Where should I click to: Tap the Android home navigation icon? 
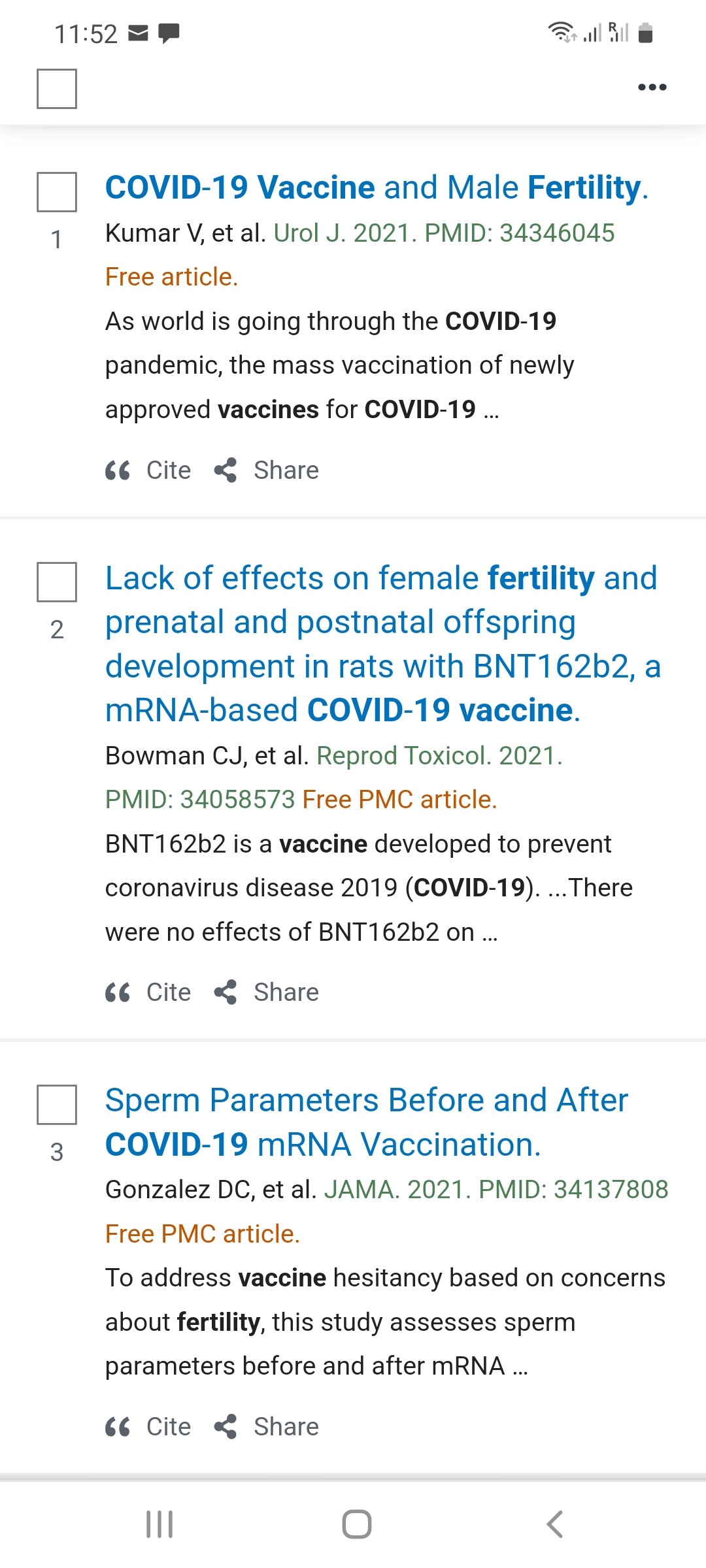(357, 1524)
